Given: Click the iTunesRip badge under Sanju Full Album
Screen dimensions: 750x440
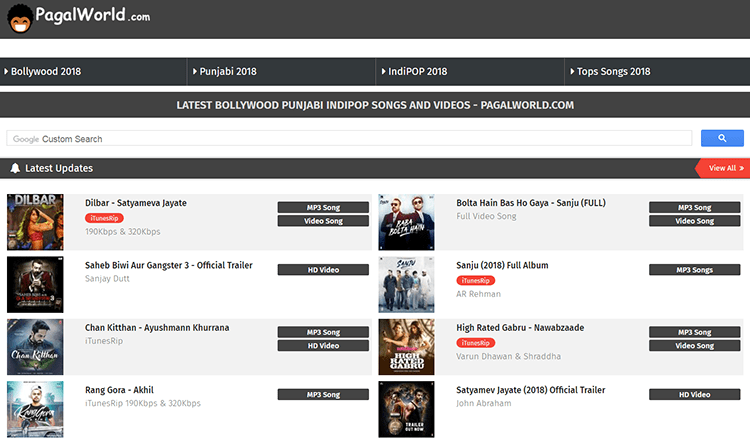Looking at the screenshot, I should [x=475, y=281].
